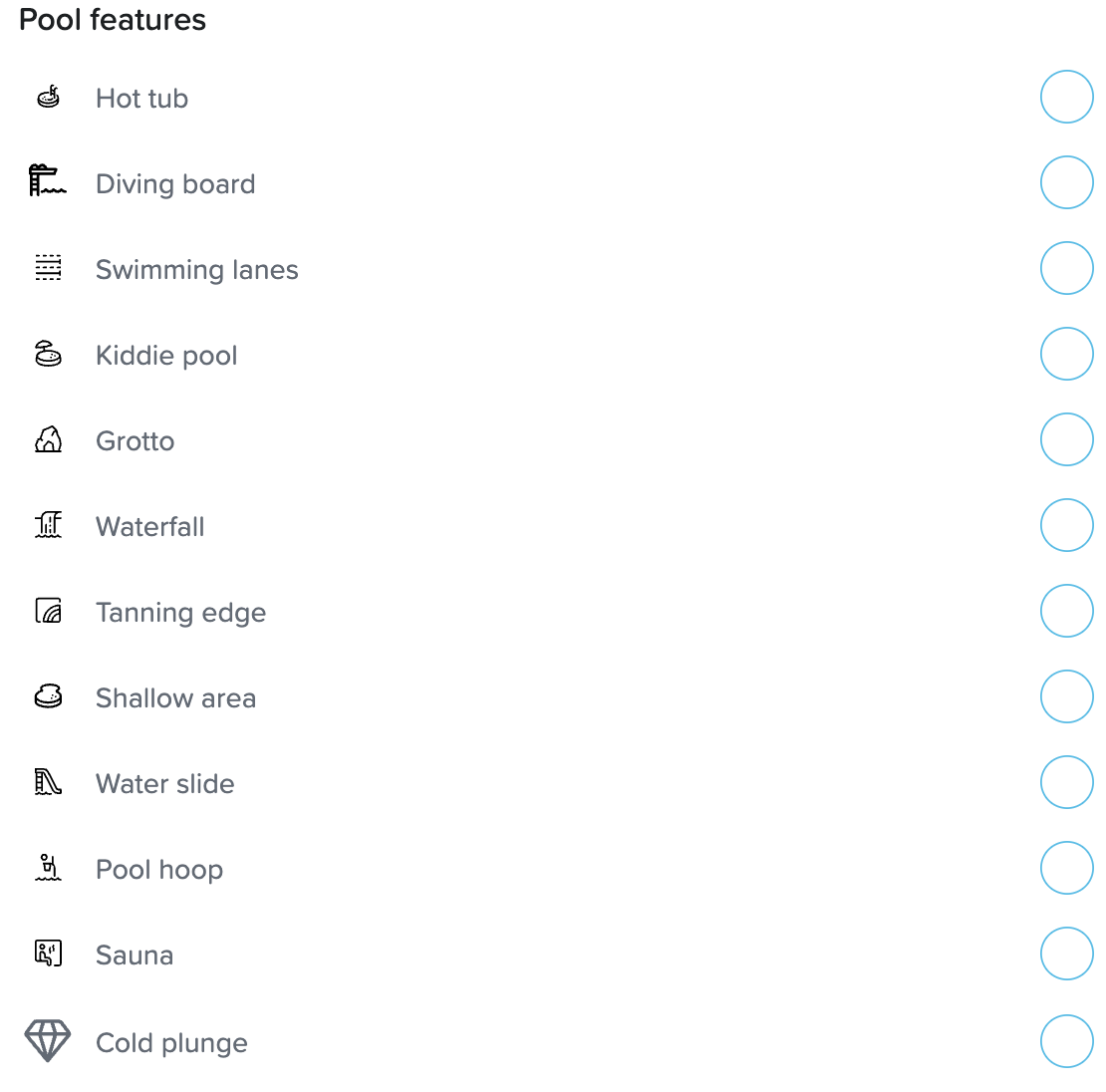1106x1092 pixels.
Task: Click the Water slide icon
Action: (x=48, y=782)
